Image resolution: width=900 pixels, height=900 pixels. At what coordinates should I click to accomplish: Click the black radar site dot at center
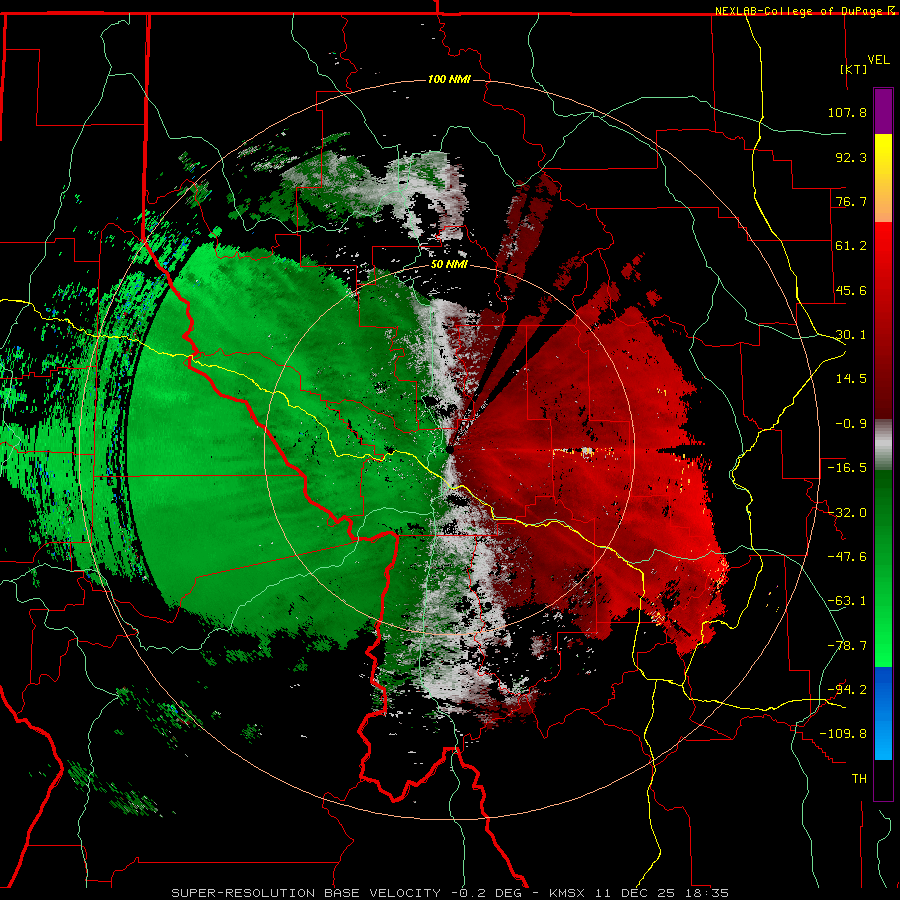450,450
